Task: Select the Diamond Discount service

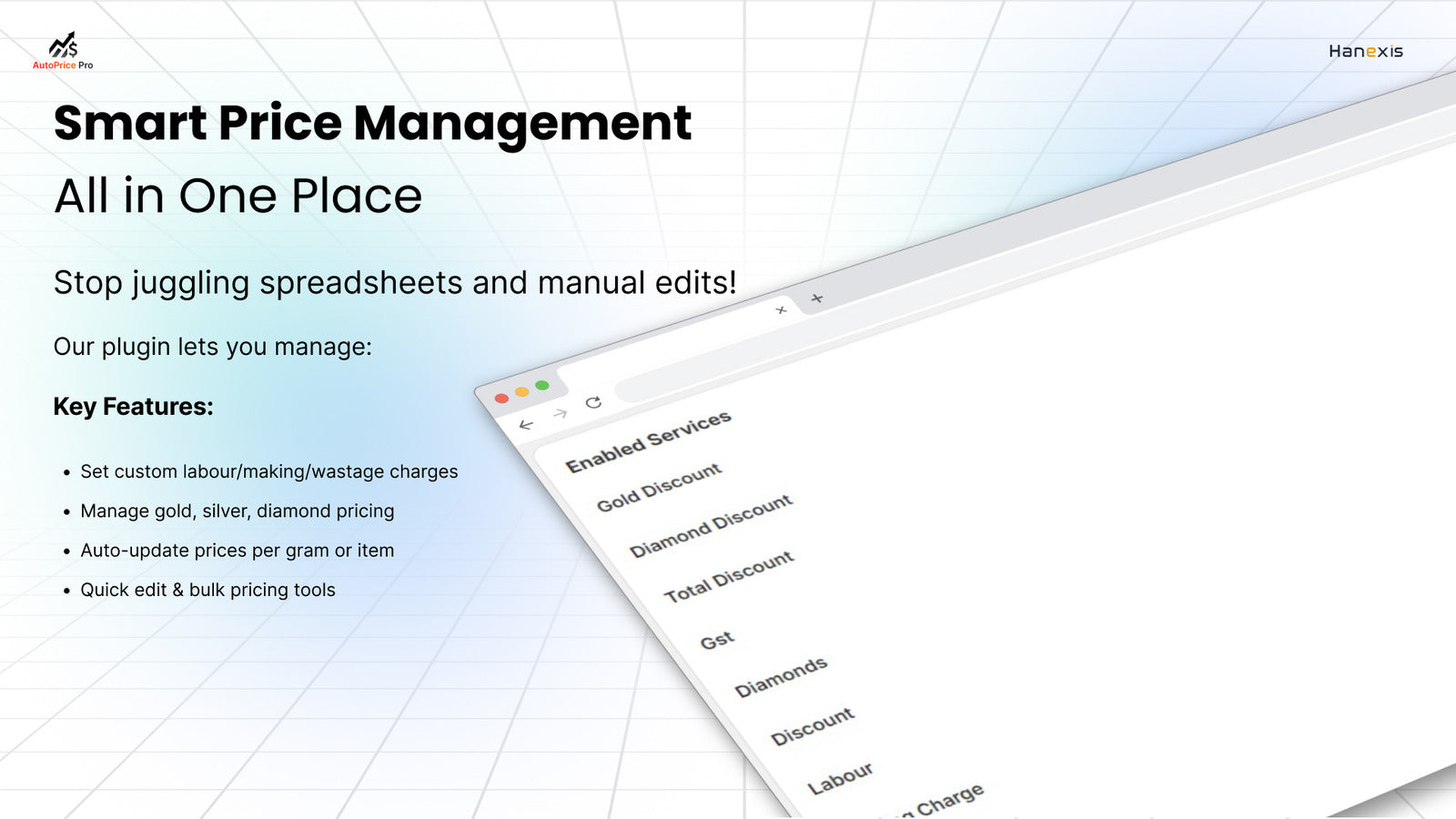Action: (x=711, y=526)
